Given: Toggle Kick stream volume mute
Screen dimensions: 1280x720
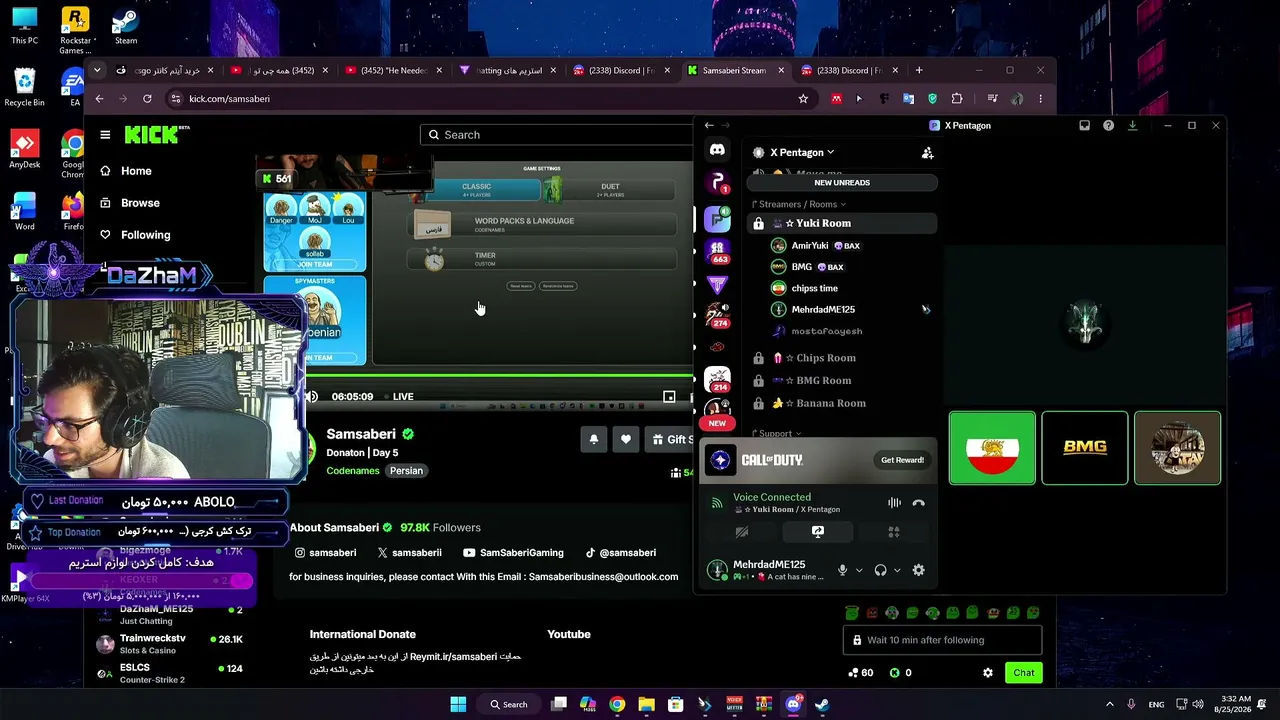Looking at the screenshot, I should tap(312, 397).
